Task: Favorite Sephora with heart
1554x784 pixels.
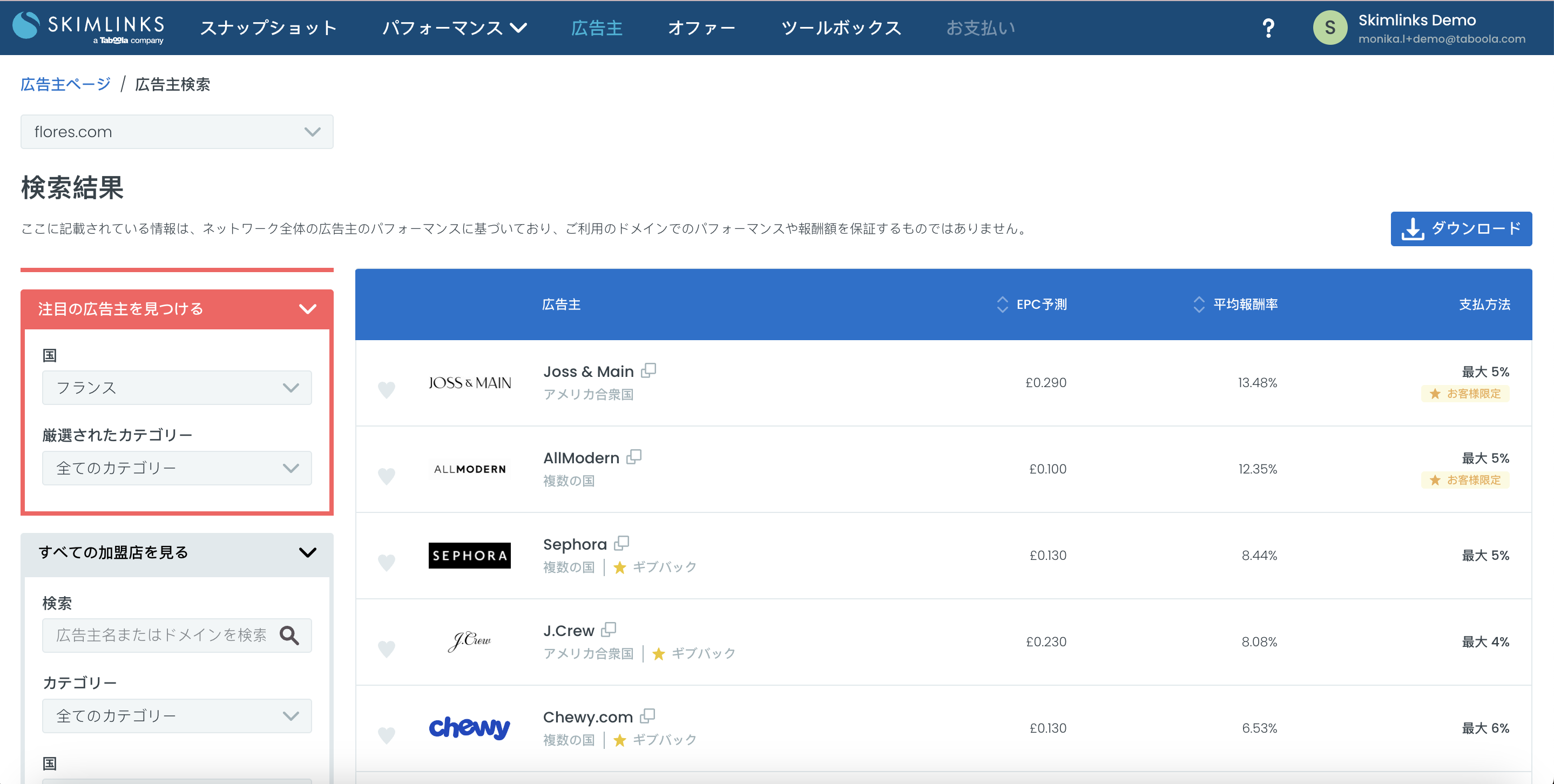Action: click(387, 563)
